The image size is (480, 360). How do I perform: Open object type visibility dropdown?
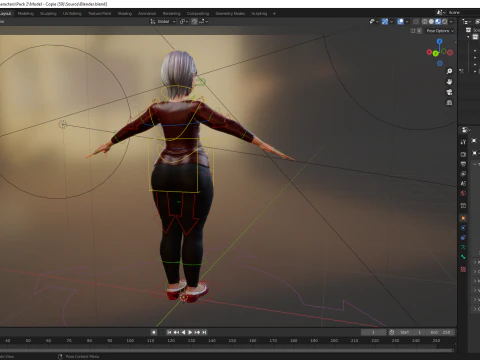coord(374,22)
